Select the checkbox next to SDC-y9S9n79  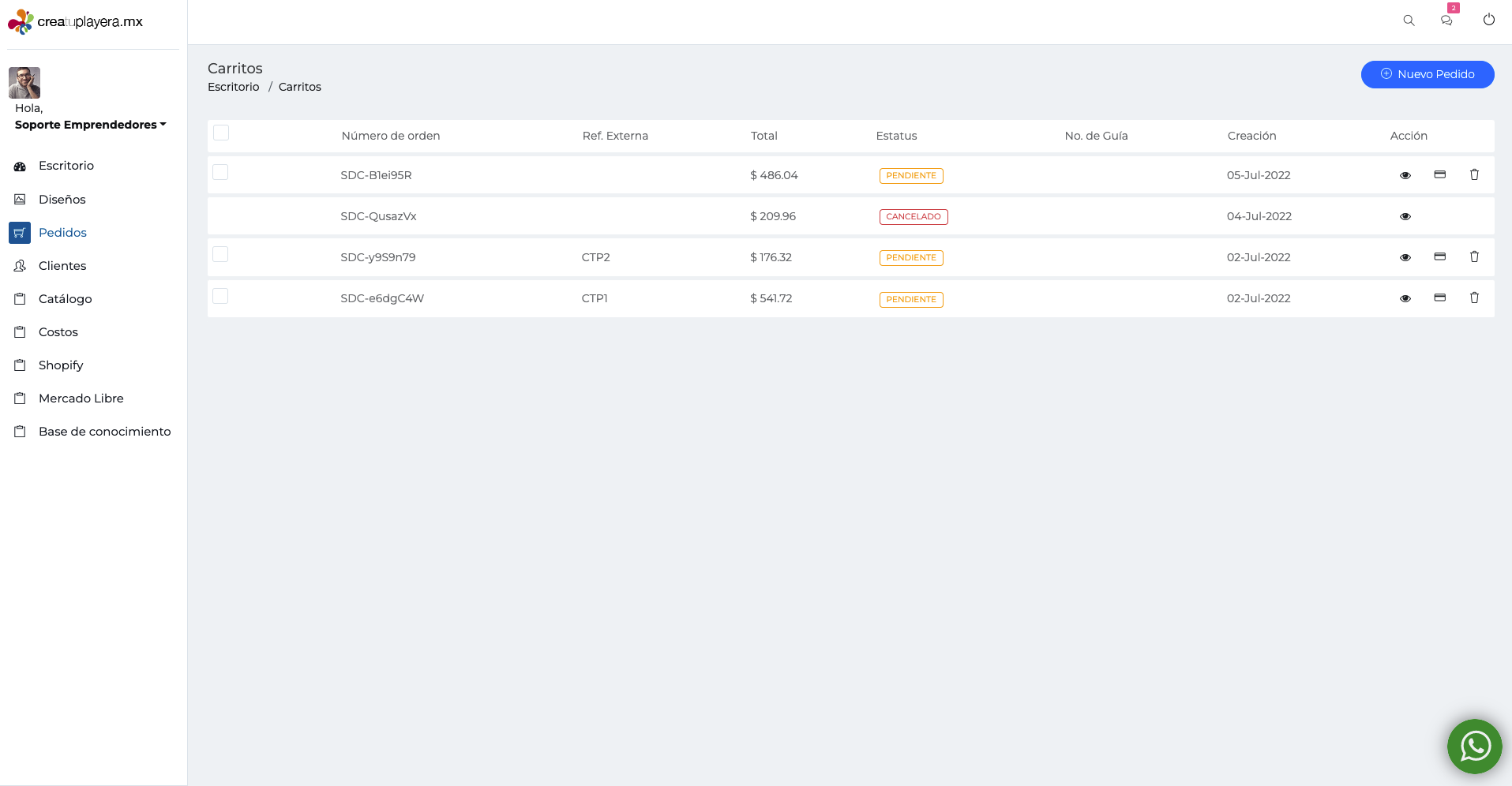220,253
